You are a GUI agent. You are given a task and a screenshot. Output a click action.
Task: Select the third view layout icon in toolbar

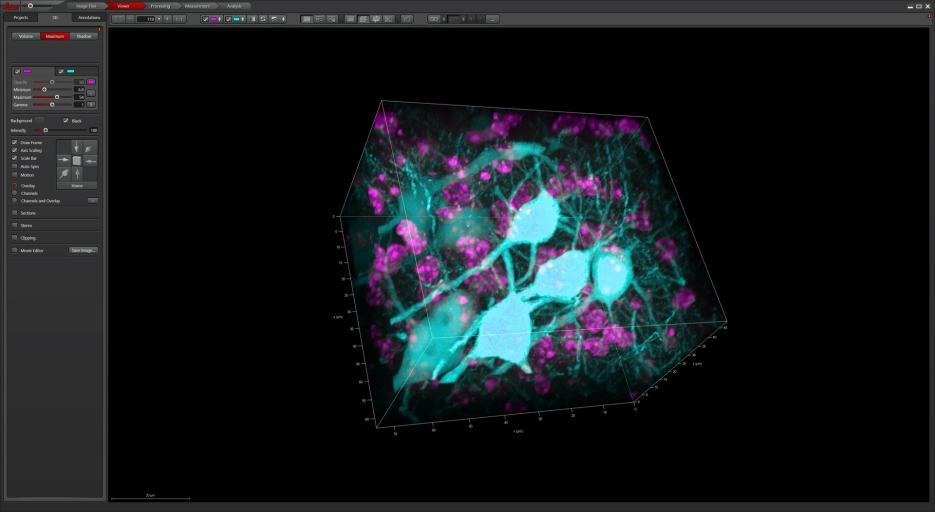332,19
